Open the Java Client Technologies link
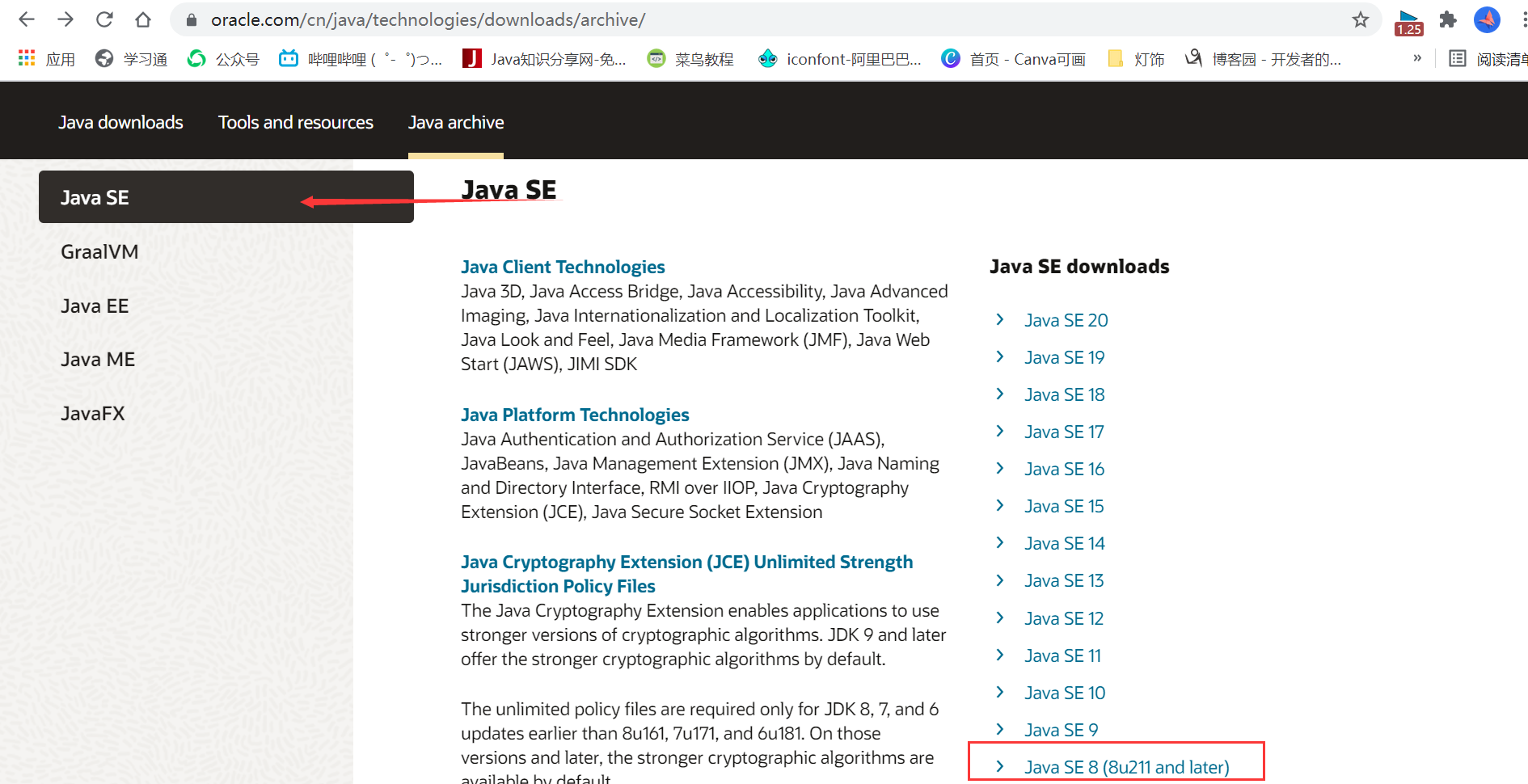Image resolution: width=1528 pixels, height=784 pixels. pos(563,268)
